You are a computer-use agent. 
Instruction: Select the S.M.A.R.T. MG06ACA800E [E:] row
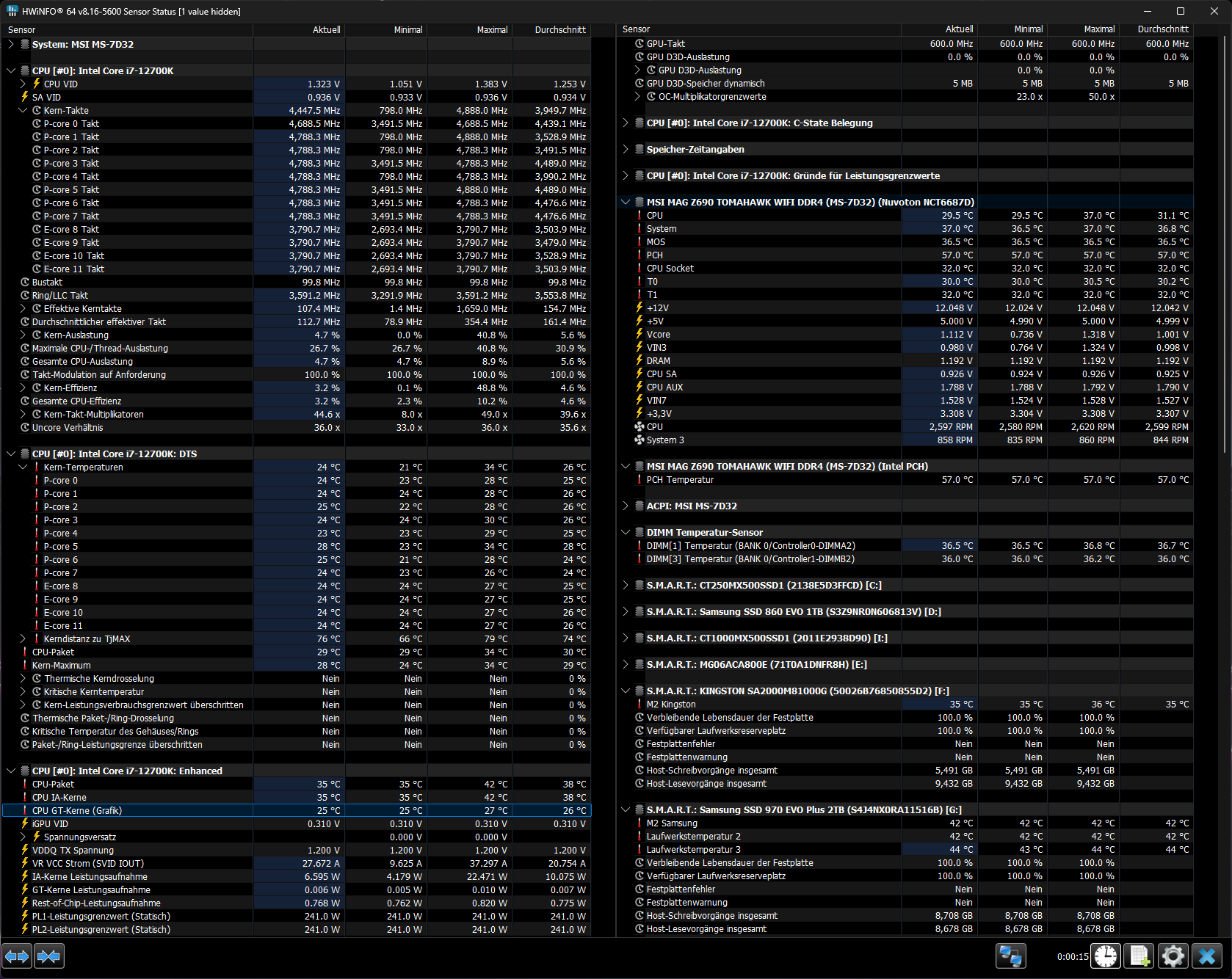point(905,665)
